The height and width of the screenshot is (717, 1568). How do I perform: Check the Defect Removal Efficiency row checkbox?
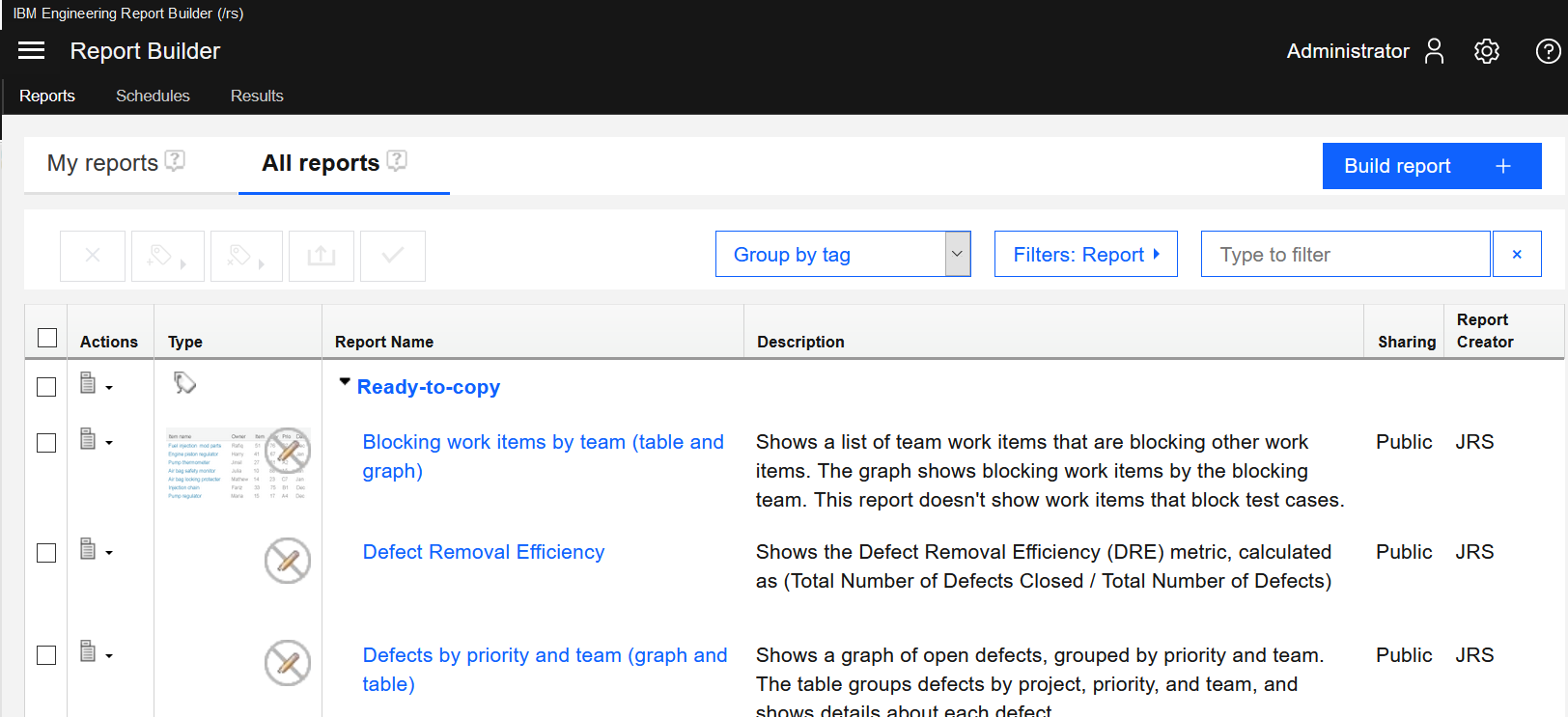pos(46,553)
